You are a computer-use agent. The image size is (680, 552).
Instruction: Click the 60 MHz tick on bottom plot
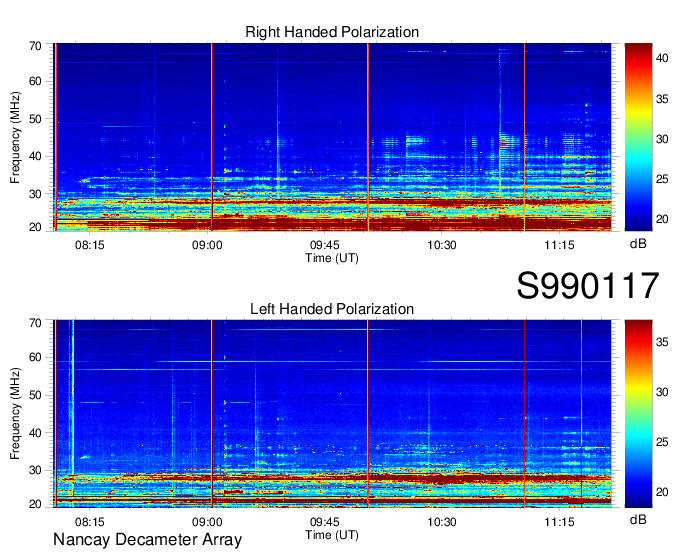[x=35, y=358]
